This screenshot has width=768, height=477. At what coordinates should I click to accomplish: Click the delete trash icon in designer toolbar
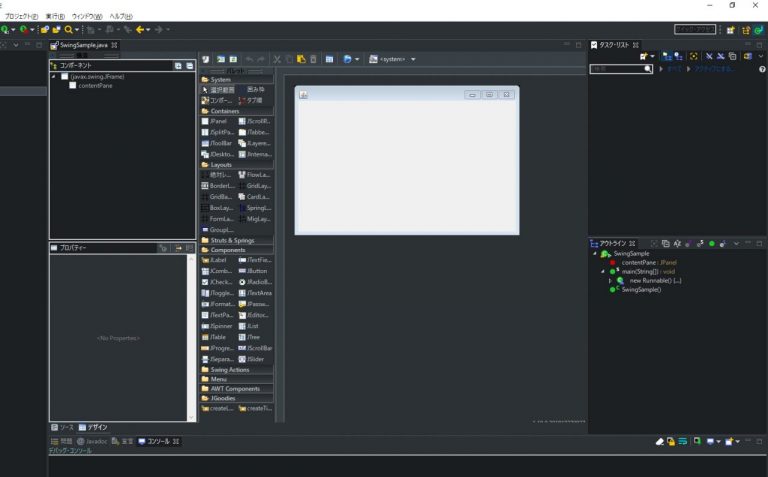(313, 59)
